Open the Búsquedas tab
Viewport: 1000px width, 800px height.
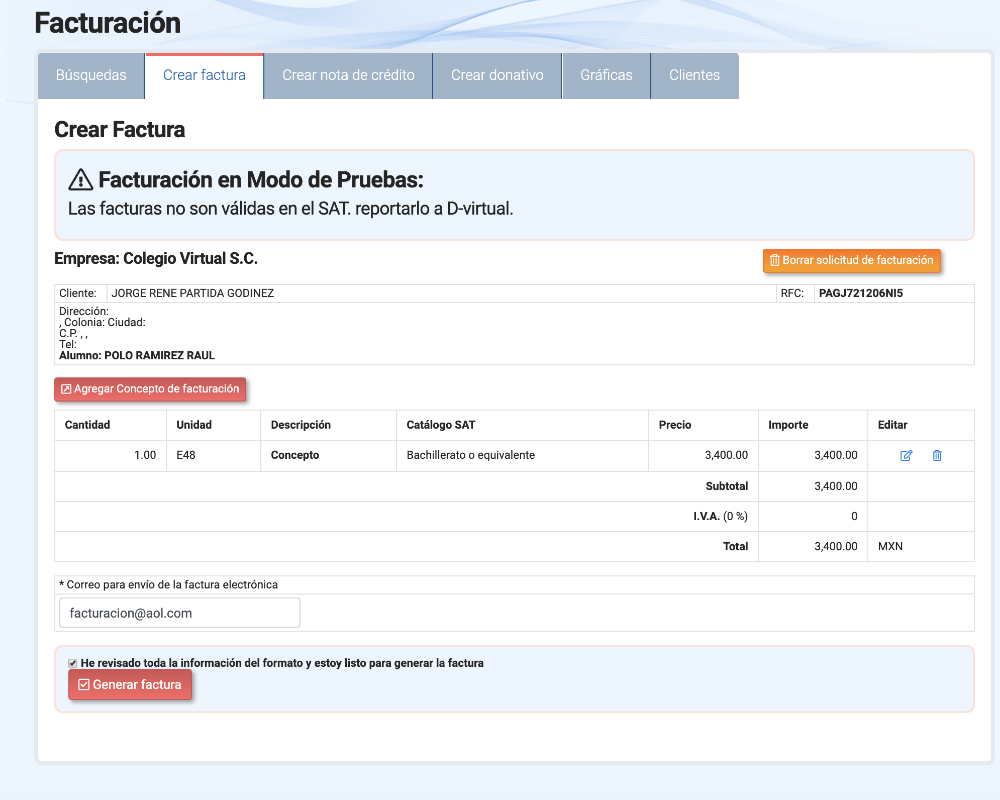click(91, 75)
